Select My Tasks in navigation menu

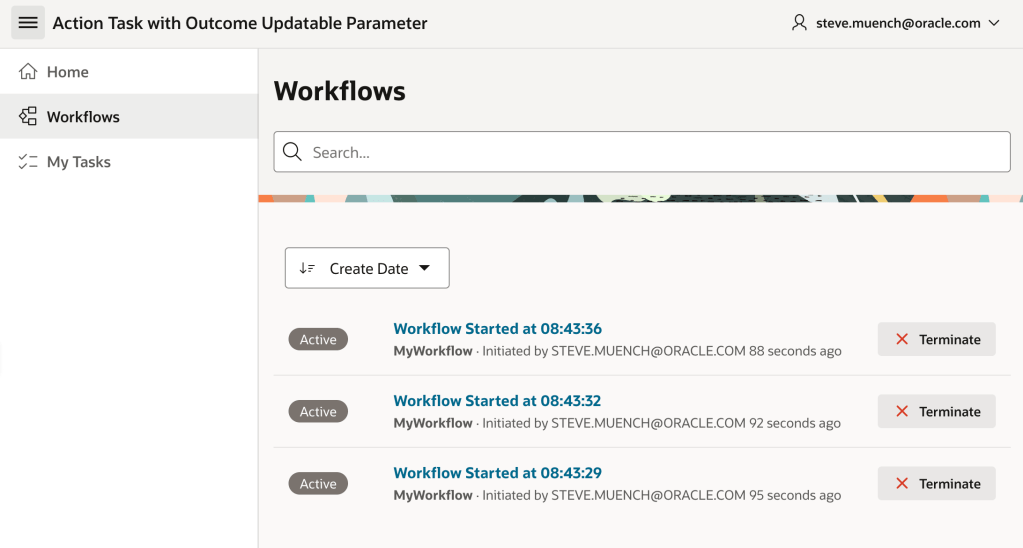tap(79, 162)
